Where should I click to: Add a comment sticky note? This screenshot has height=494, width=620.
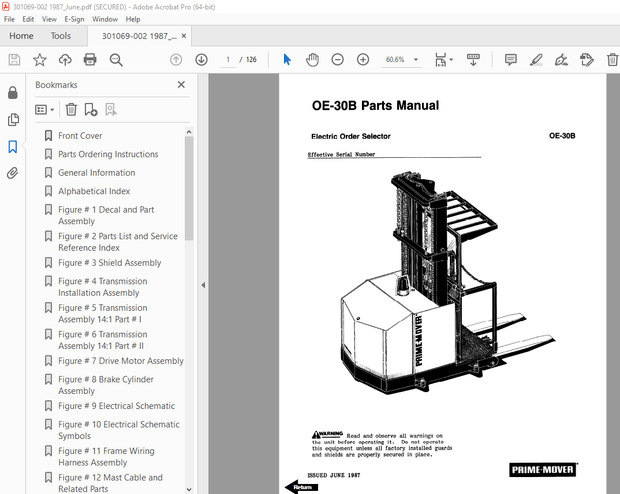(x=510, y=60)
